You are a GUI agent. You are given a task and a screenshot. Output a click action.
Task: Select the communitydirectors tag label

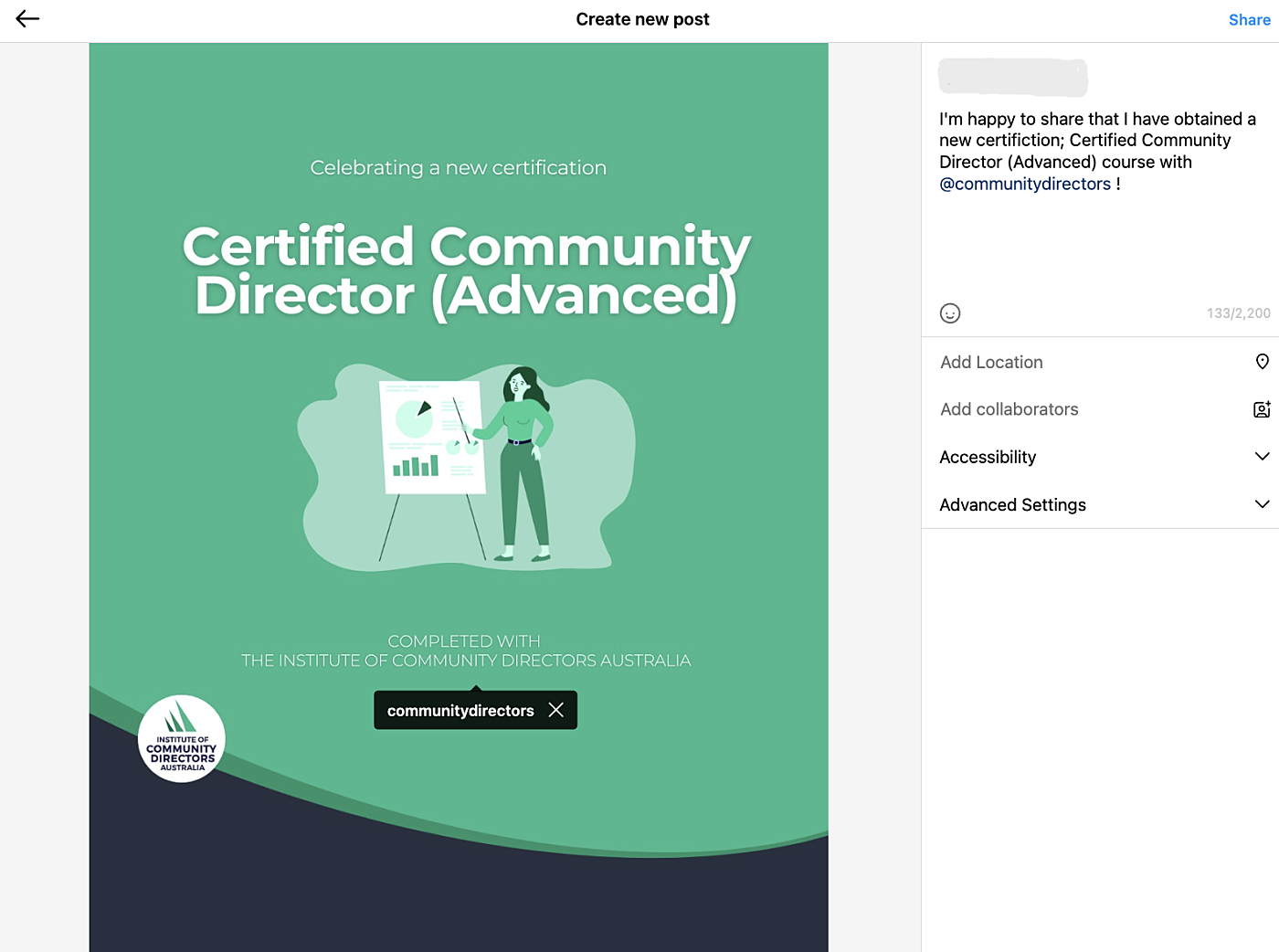pos(460,711)
